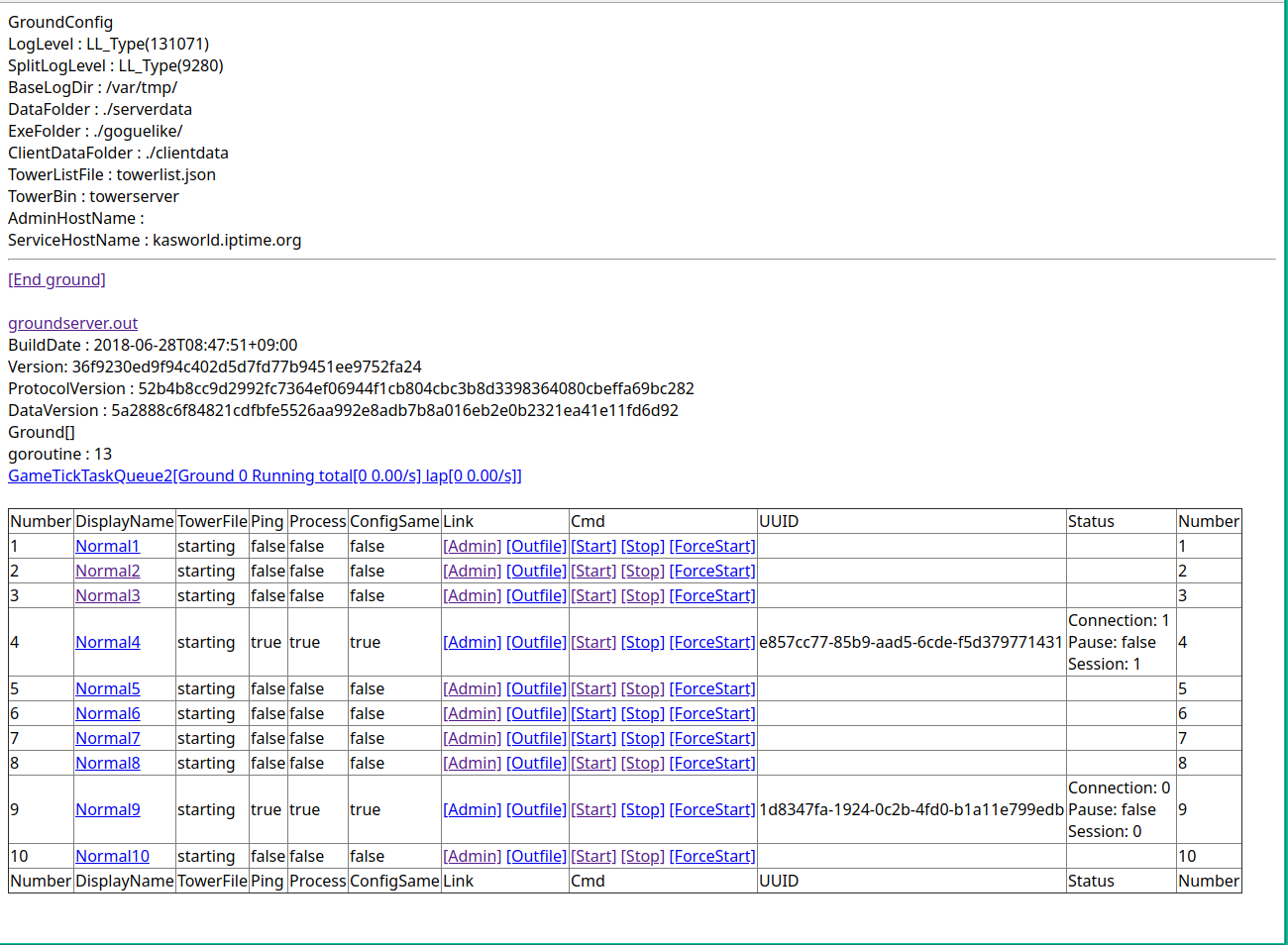This screenshot has height=945, width=1288.
Task: Click Start in the Normal4 row
Action: [593, 642]
